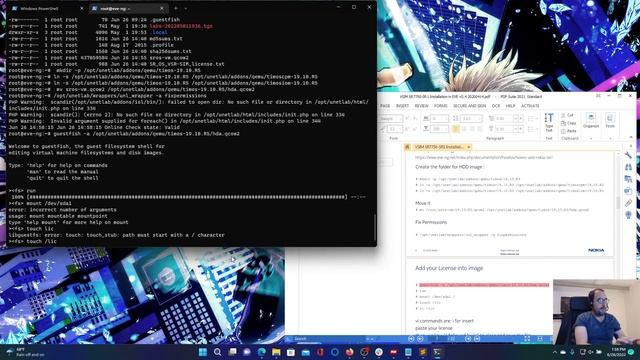Open the Mail app from the taskbar

[x=305, y=352]
